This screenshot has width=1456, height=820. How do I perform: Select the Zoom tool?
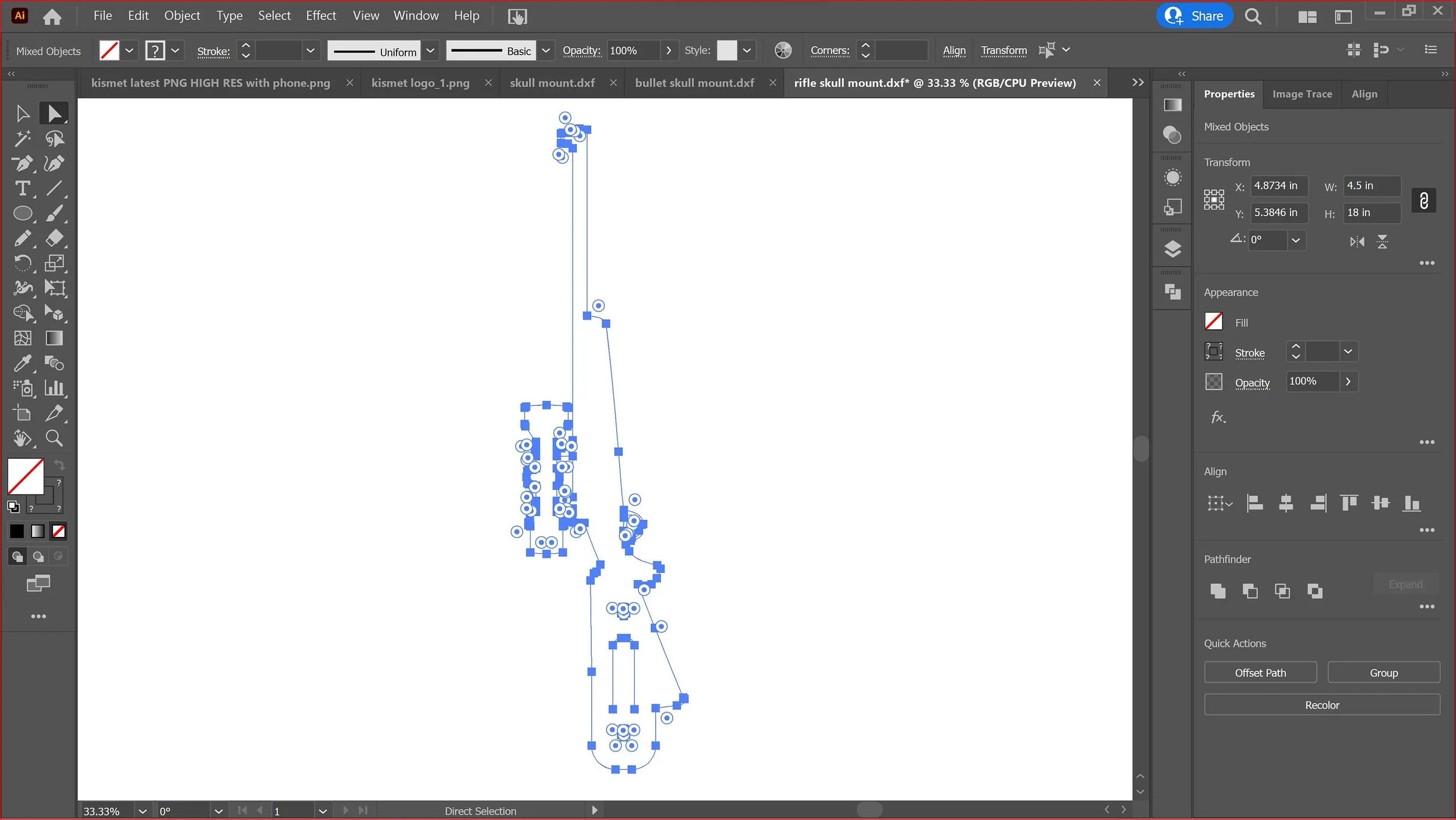tap(54, 438)
